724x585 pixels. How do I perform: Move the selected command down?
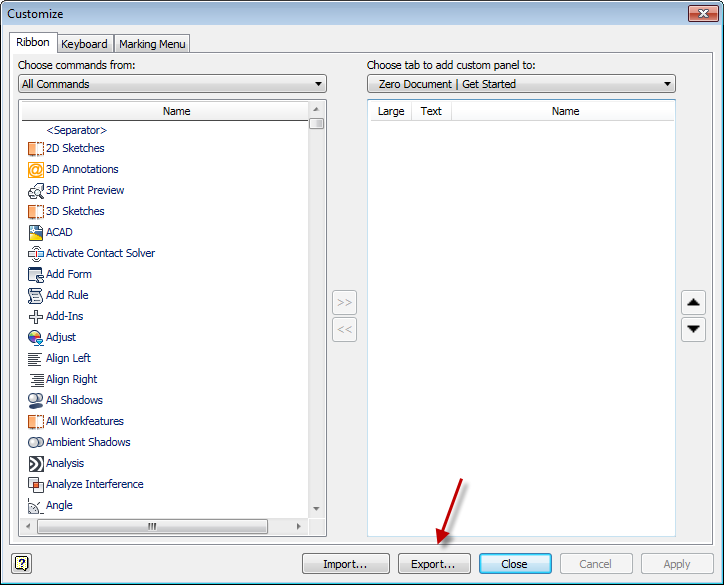pyautogui.click(x=693, y=329)
